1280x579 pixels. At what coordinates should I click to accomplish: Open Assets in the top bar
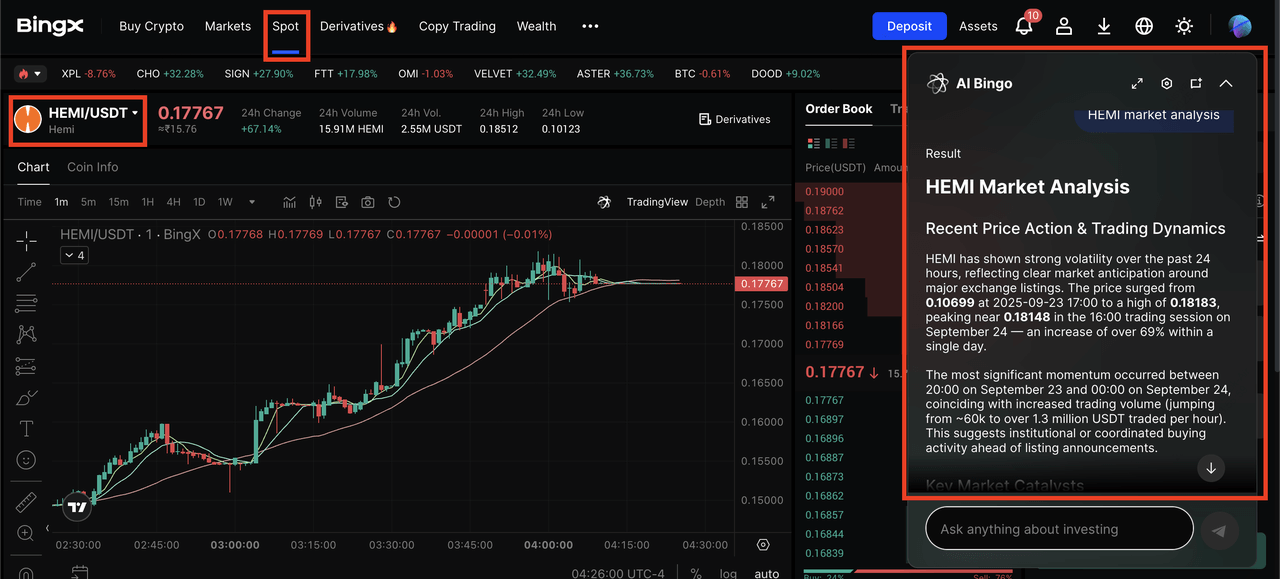(978, 26)
